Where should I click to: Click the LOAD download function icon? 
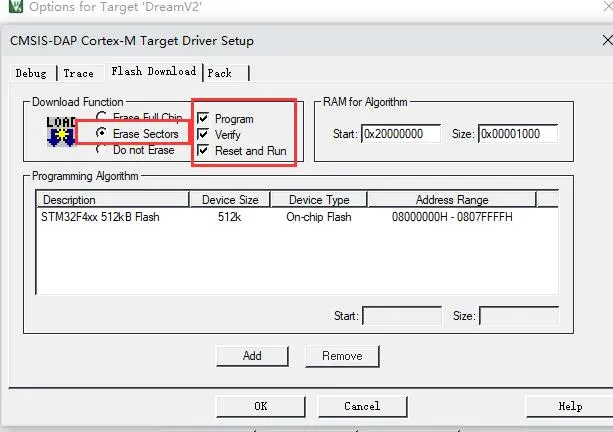[x=61, y=130]
